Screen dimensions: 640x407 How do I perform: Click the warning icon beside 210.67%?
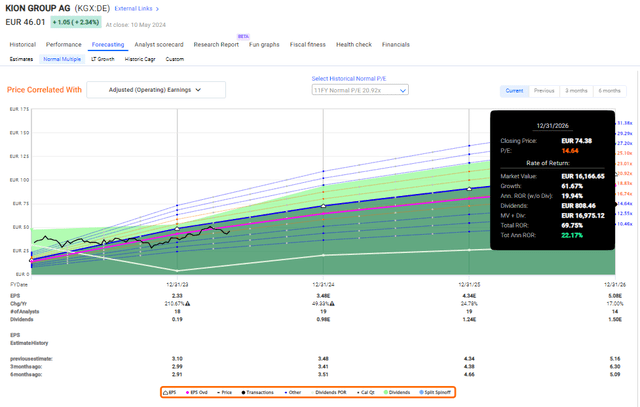coord(187,304)
